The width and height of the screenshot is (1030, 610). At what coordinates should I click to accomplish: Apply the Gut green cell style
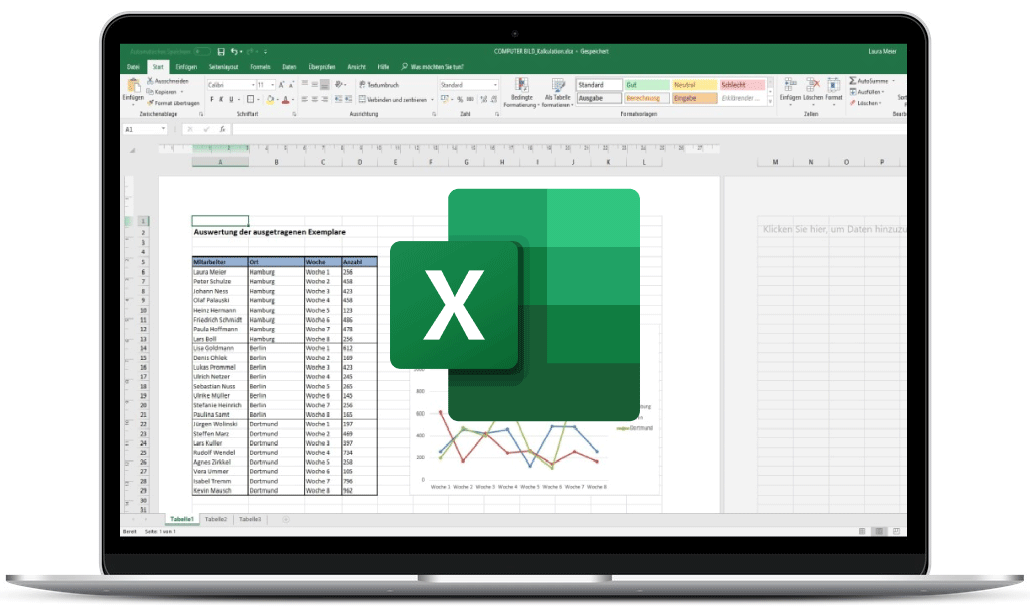(x=647, y=85)
